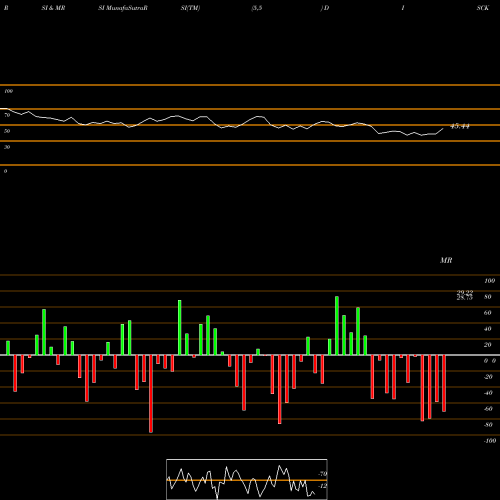The image size is (500, 500).
Task: Click the -70 label in mini preview chart
Action: pos(322,474)
